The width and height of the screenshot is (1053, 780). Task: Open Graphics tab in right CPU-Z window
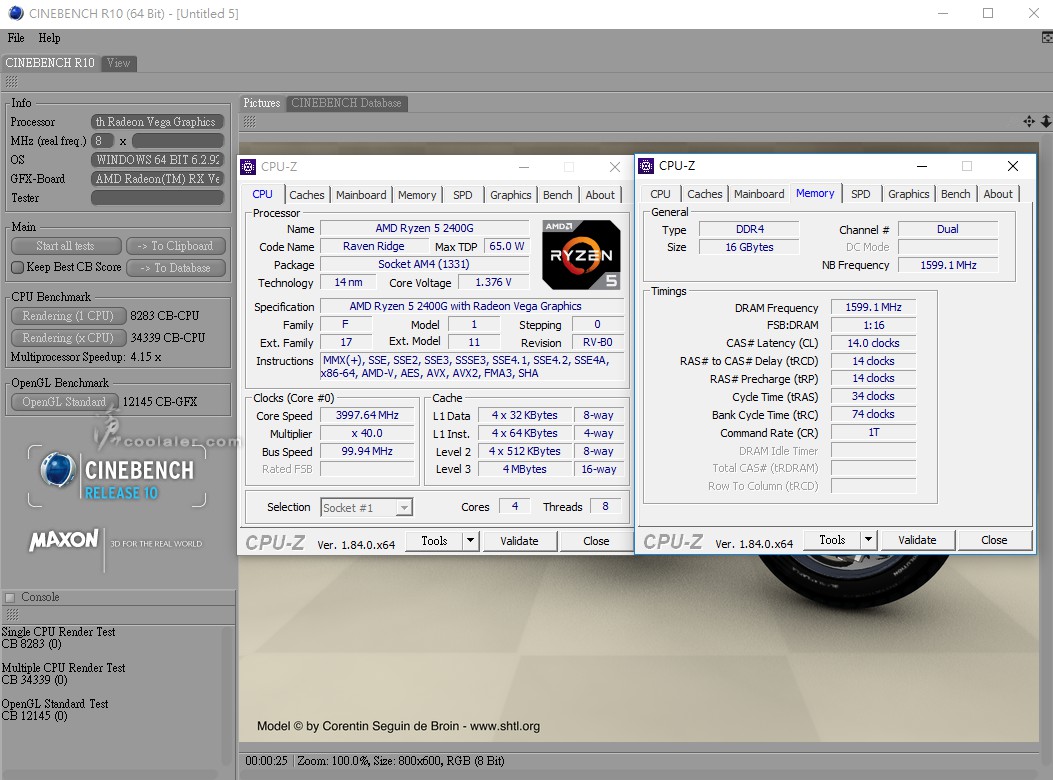tap(909, 193)
